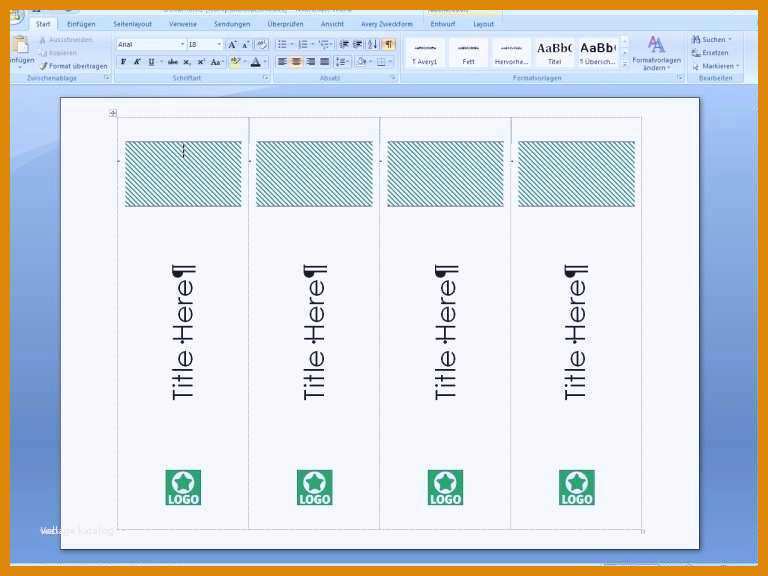Shrink font size with the smaller A icon

[x=246, y=45]
